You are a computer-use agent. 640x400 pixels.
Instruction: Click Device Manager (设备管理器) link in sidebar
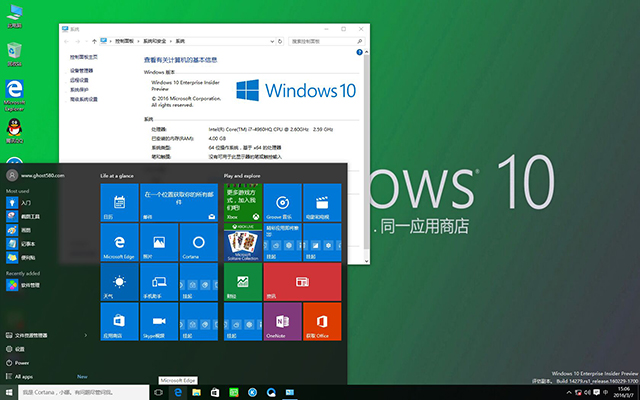tap(81, 71)
